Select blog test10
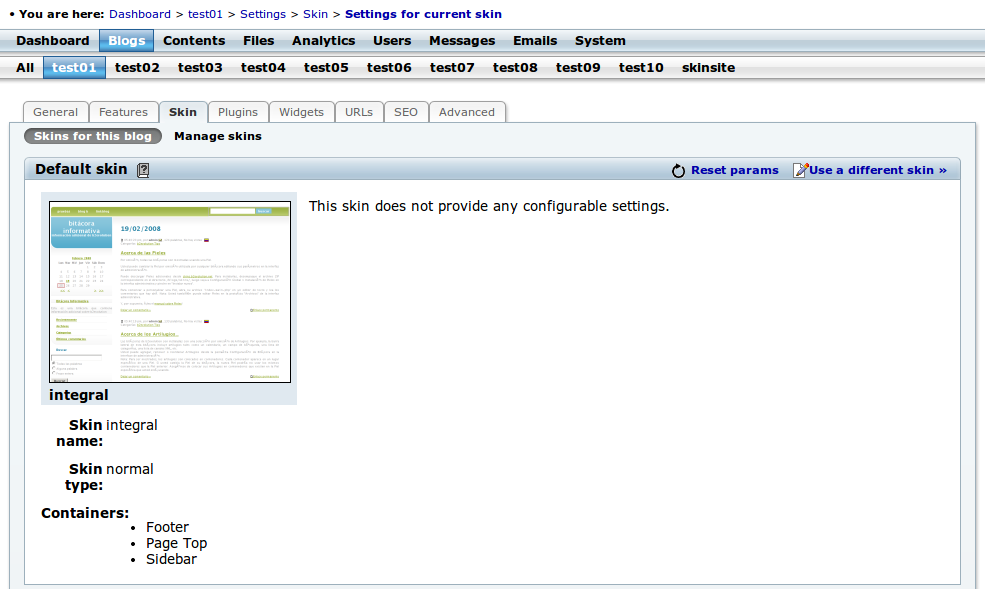 point(641,68)
